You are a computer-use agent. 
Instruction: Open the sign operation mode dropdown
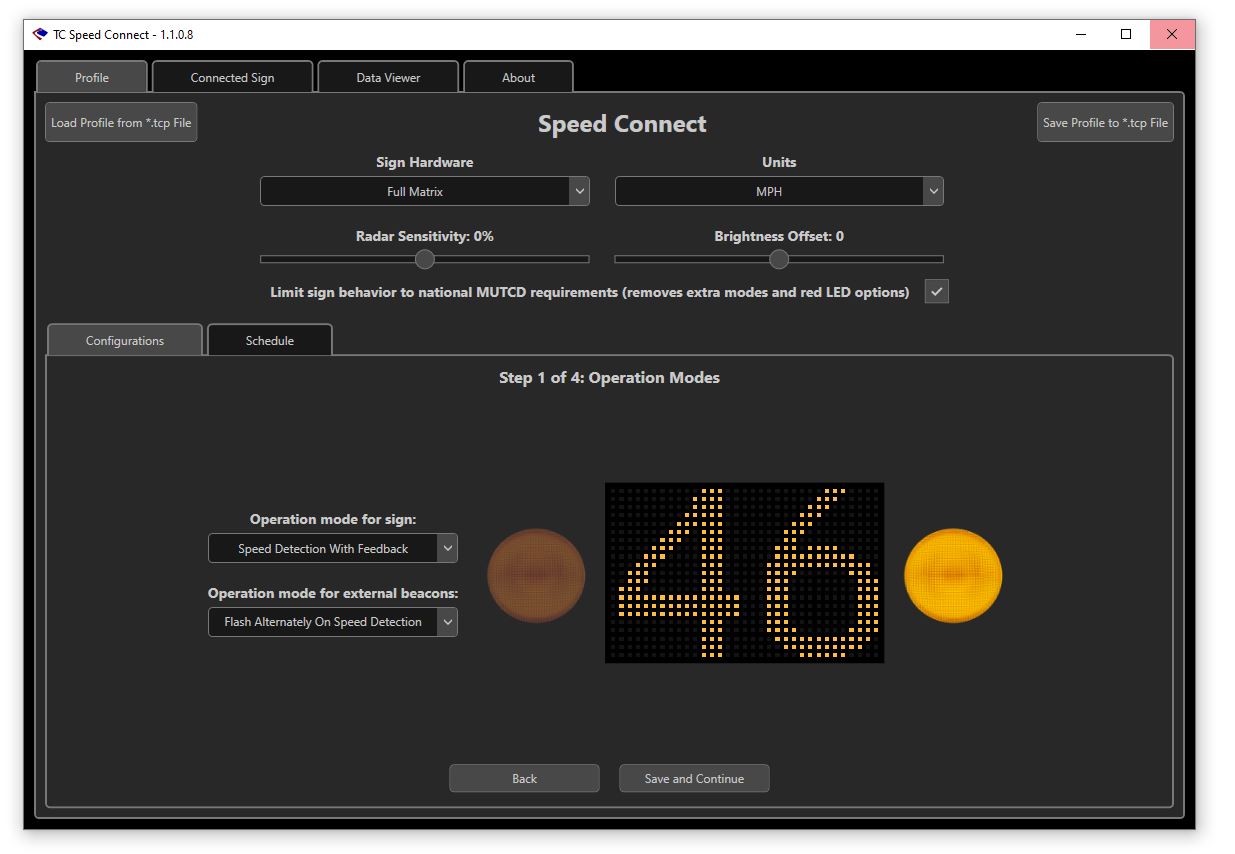coord(332,549)
